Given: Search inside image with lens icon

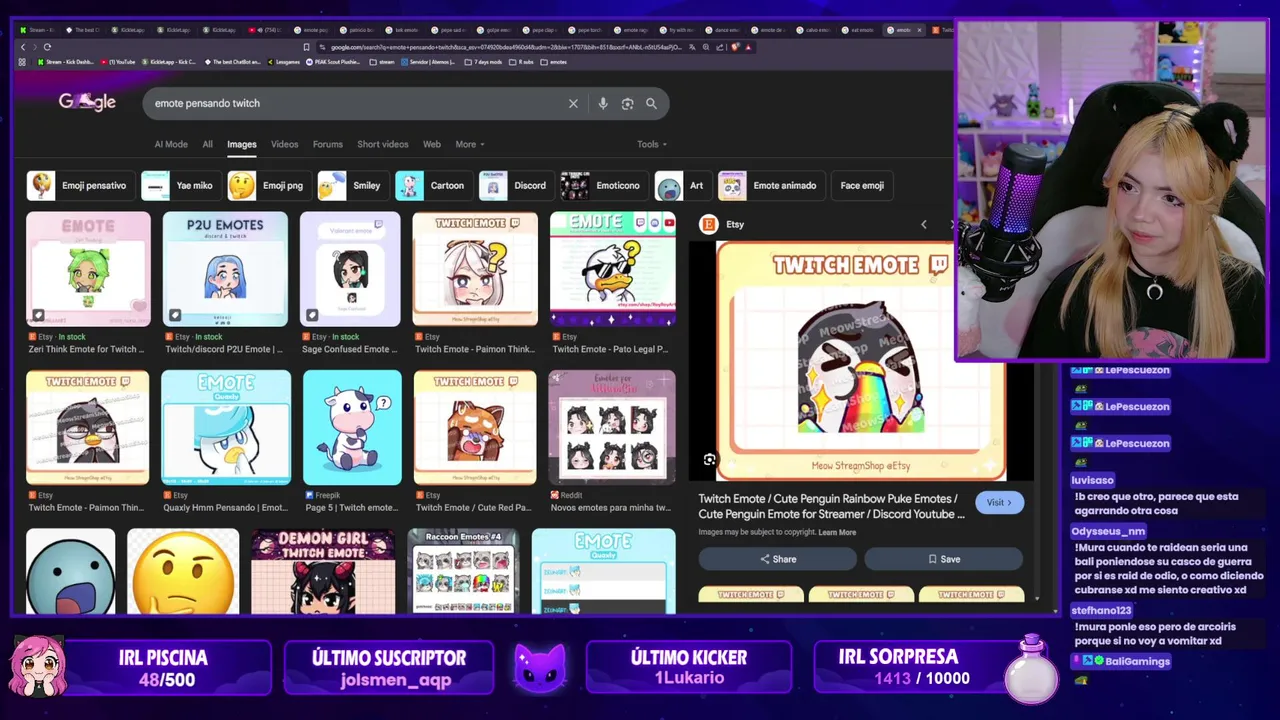Looking at the screenshot, I should pyautogui.click(x=709, y=459).
